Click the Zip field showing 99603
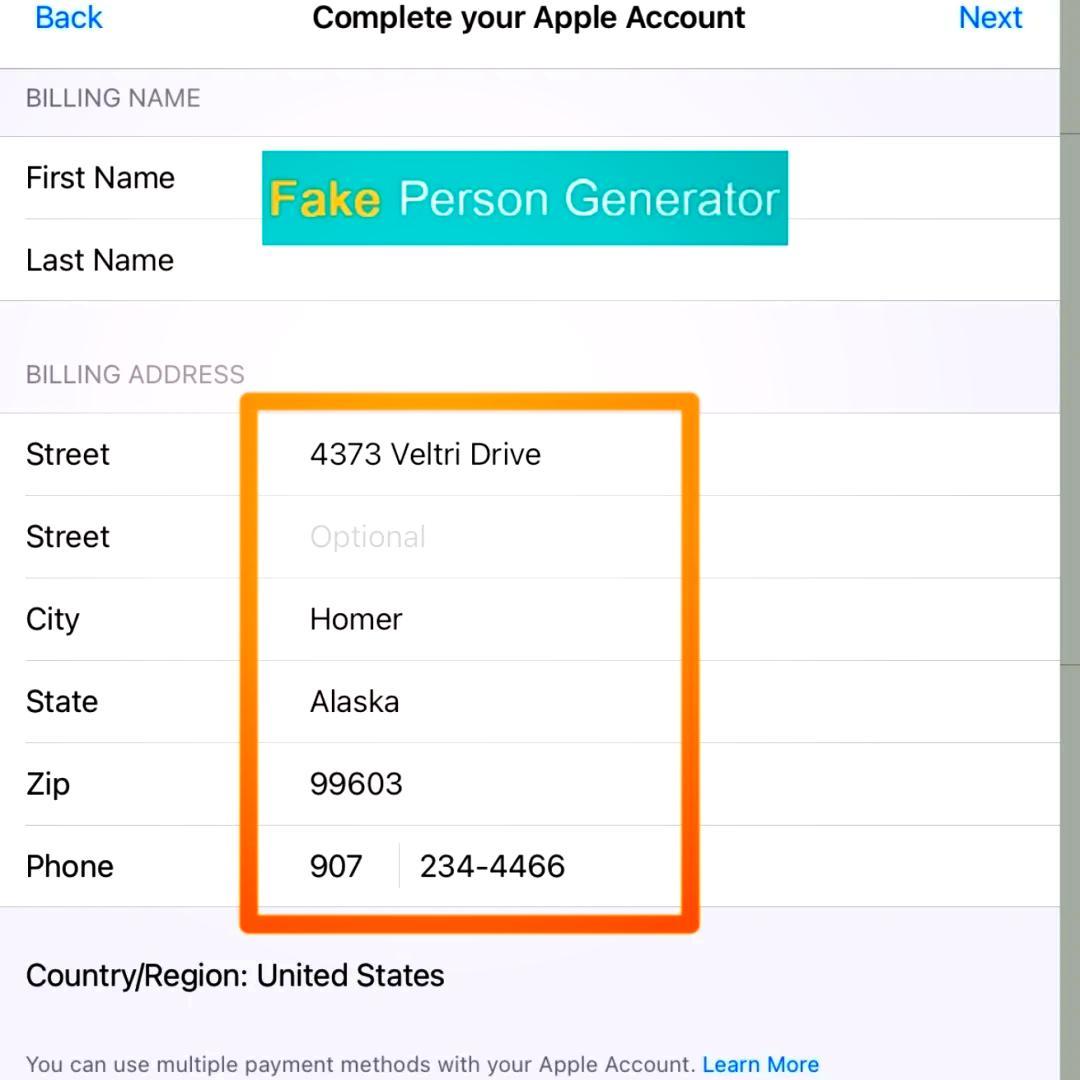1080x1080 pixels. pyautogui.click(x=356, y=784)
